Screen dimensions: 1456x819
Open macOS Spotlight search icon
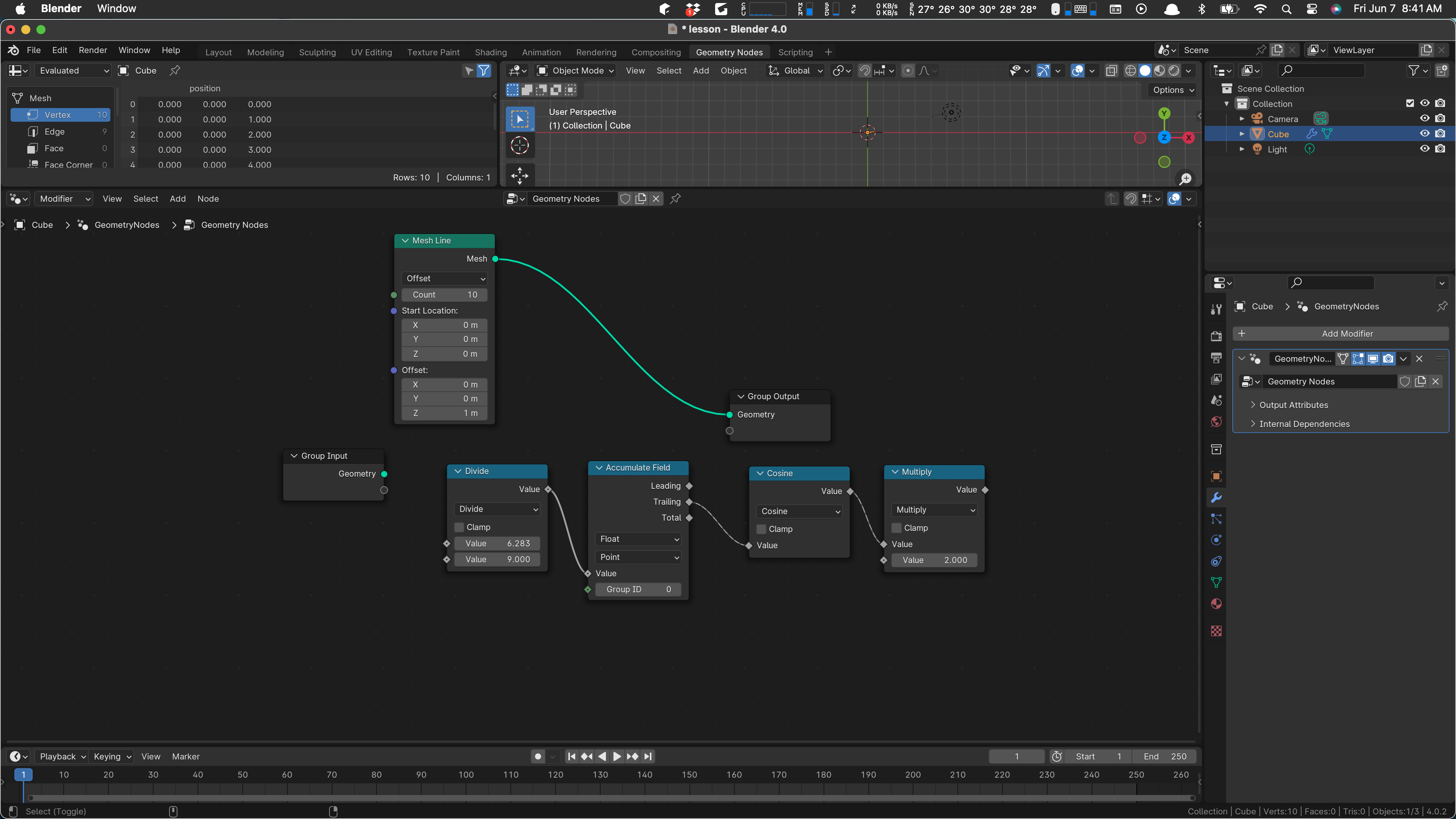1287,8
